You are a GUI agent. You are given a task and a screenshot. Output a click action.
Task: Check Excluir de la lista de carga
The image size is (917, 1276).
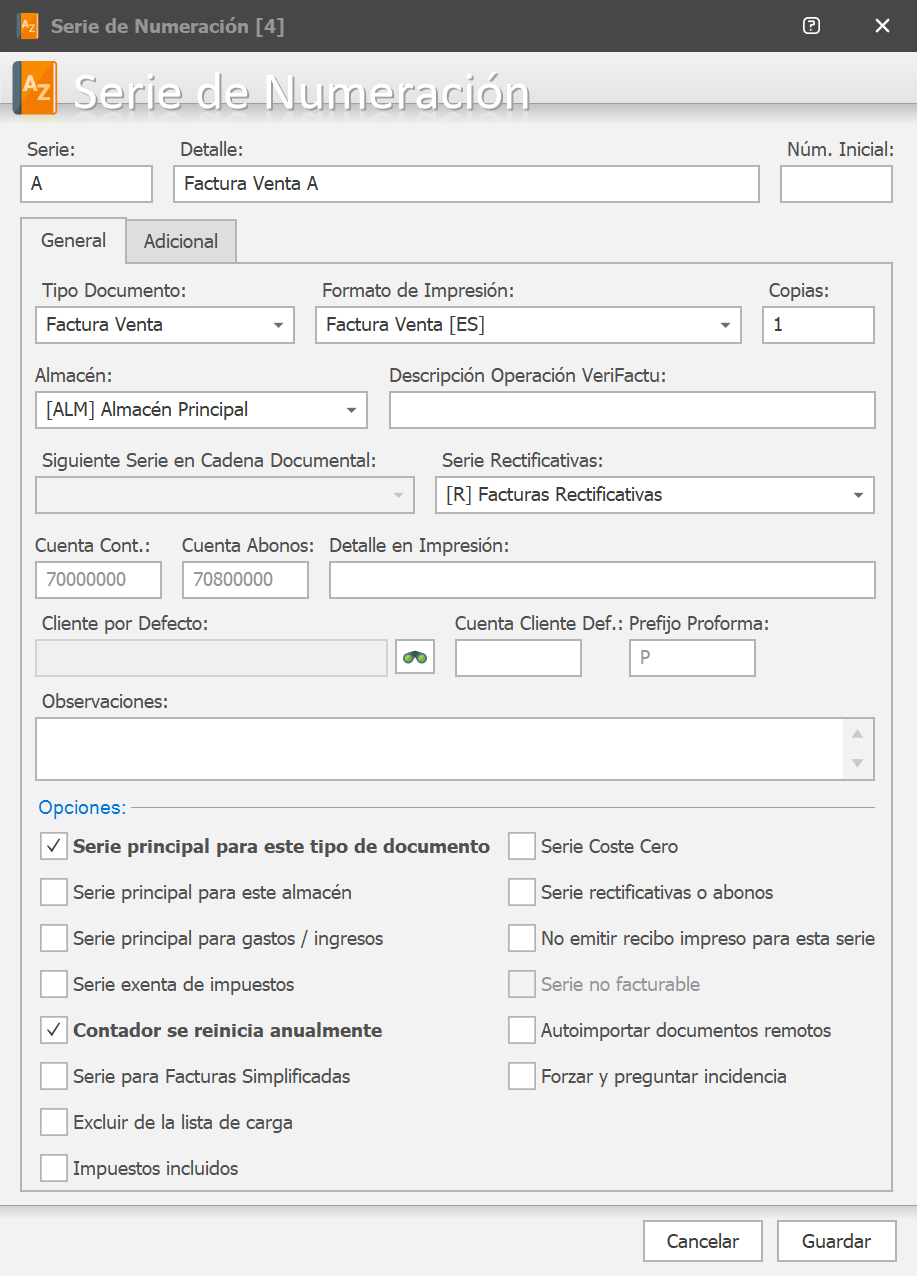click(x=54, y=1122)
